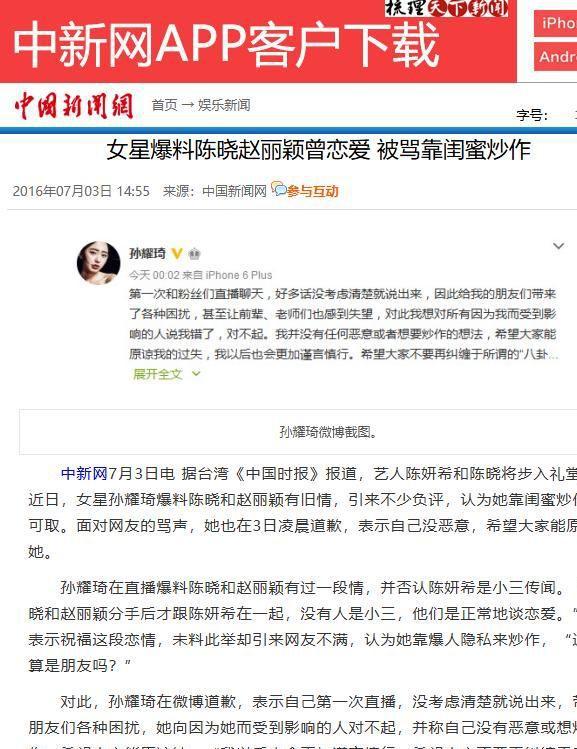Open the Android download button
The image size is (577, 749).
556,56
